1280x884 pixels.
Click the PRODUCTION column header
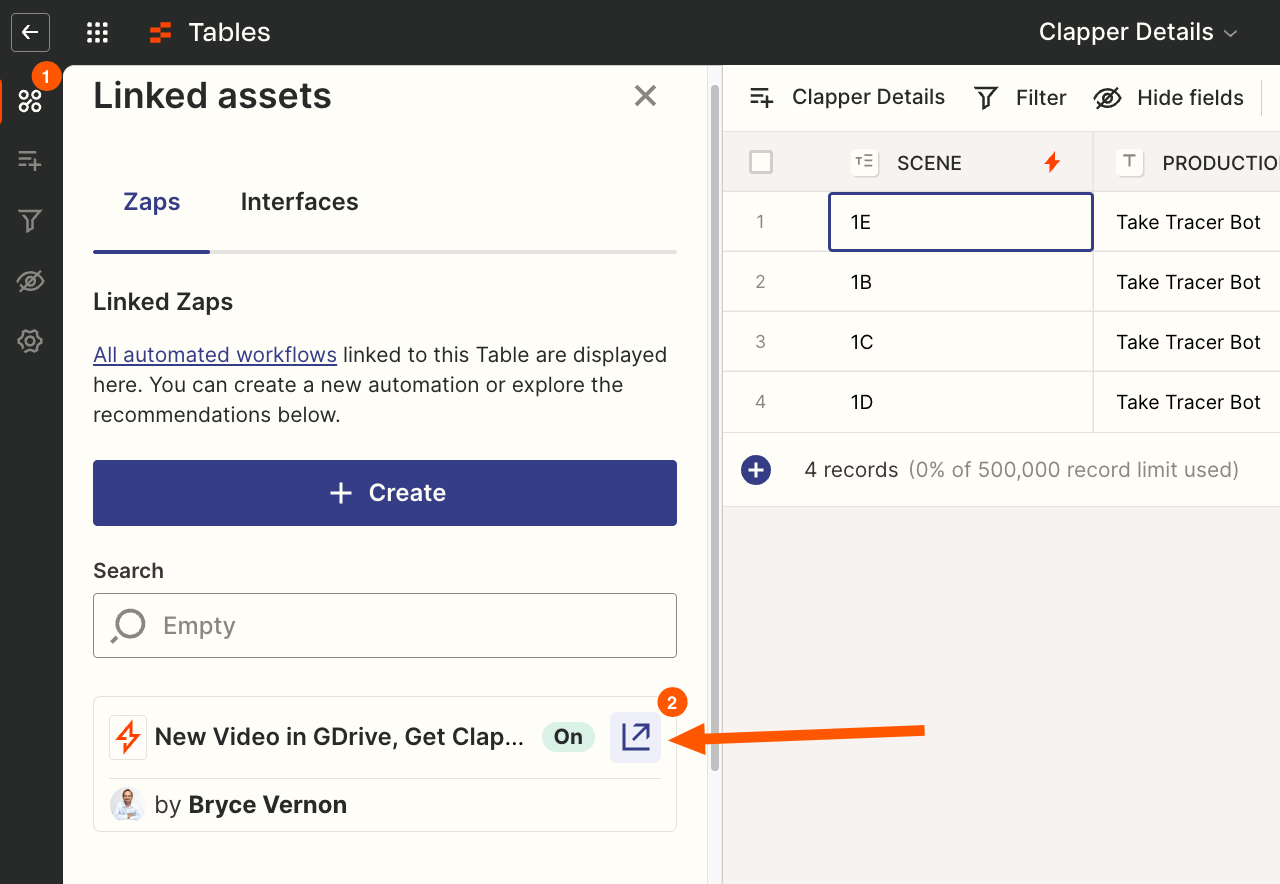(x=1186, y=162)
